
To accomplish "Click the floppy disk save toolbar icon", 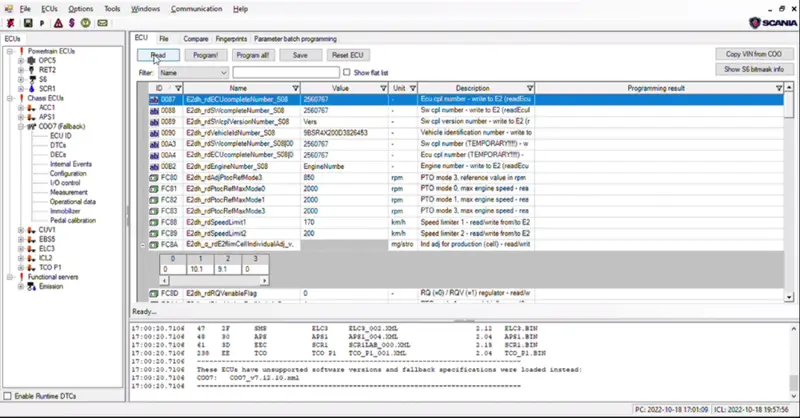I will (x=28, y=23).
